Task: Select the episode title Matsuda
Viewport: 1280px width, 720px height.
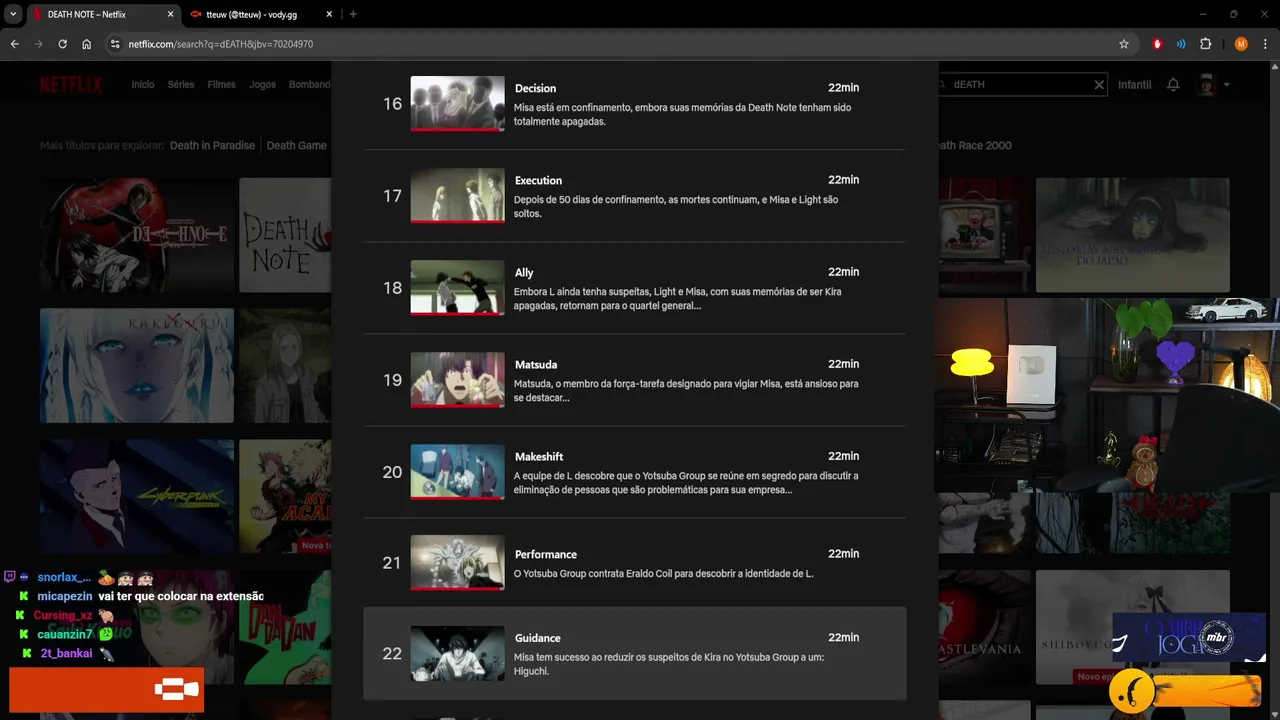Action: 536,364
